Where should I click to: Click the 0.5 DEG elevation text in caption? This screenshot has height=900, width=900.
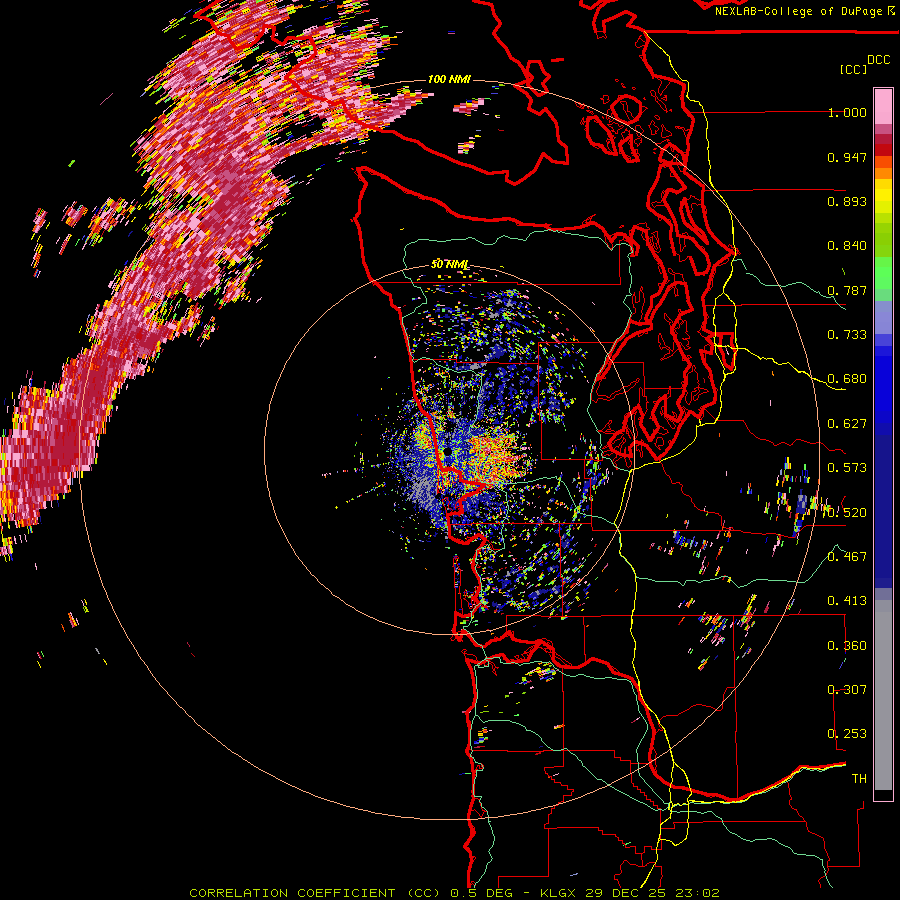481,893
